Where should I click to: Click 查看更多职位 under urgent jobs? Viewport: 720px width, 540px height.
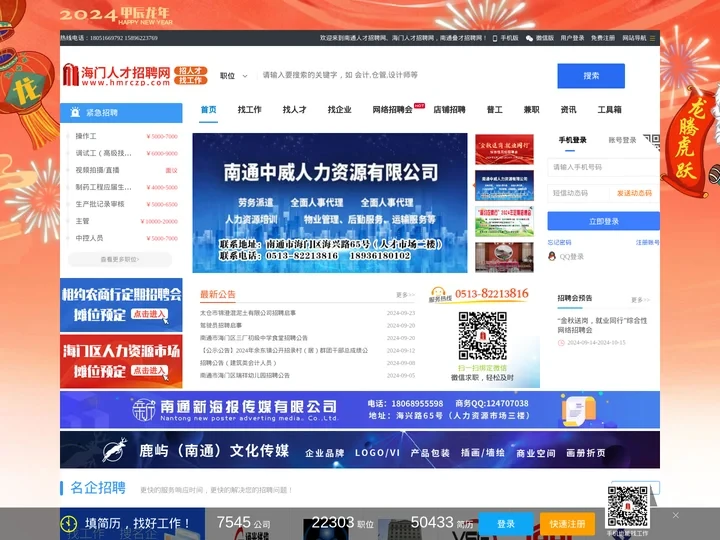120,259
